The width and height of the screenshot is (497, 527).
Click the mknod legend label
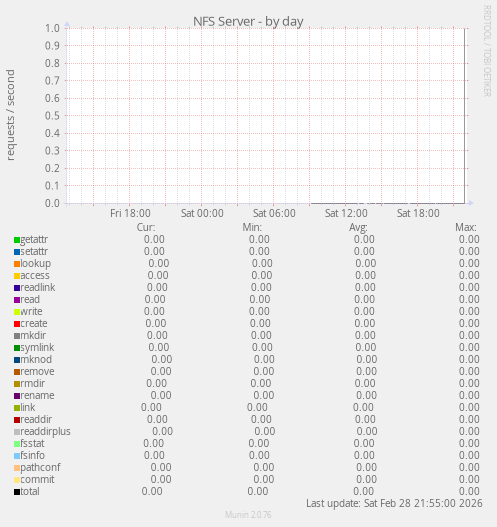(x=36, y=360)
